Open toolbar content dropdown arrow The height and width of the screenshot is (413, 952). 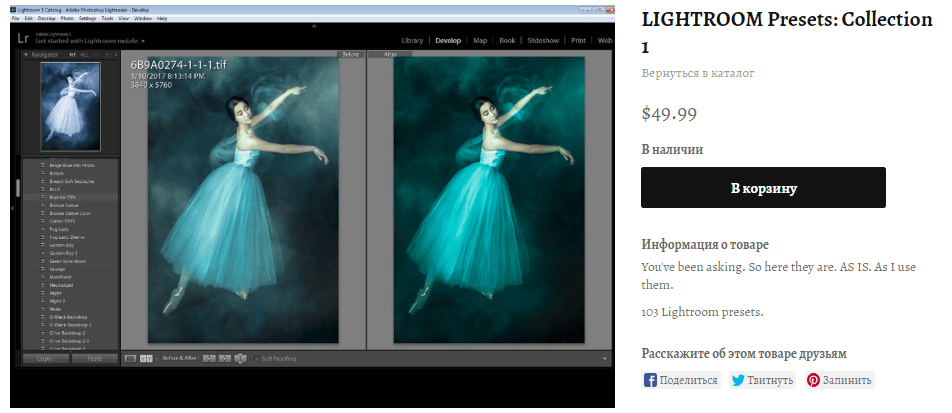tap(605, 359)
